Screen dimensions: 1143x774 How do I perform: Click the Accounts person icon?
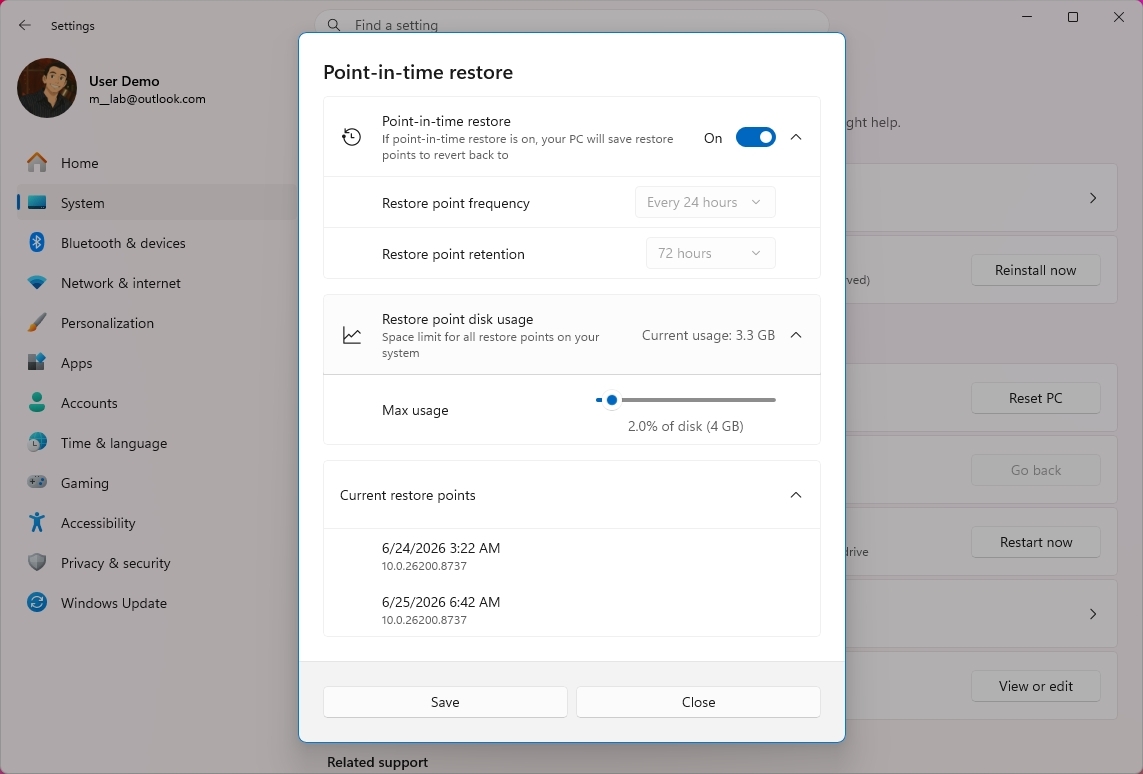(x=36, y=402)
